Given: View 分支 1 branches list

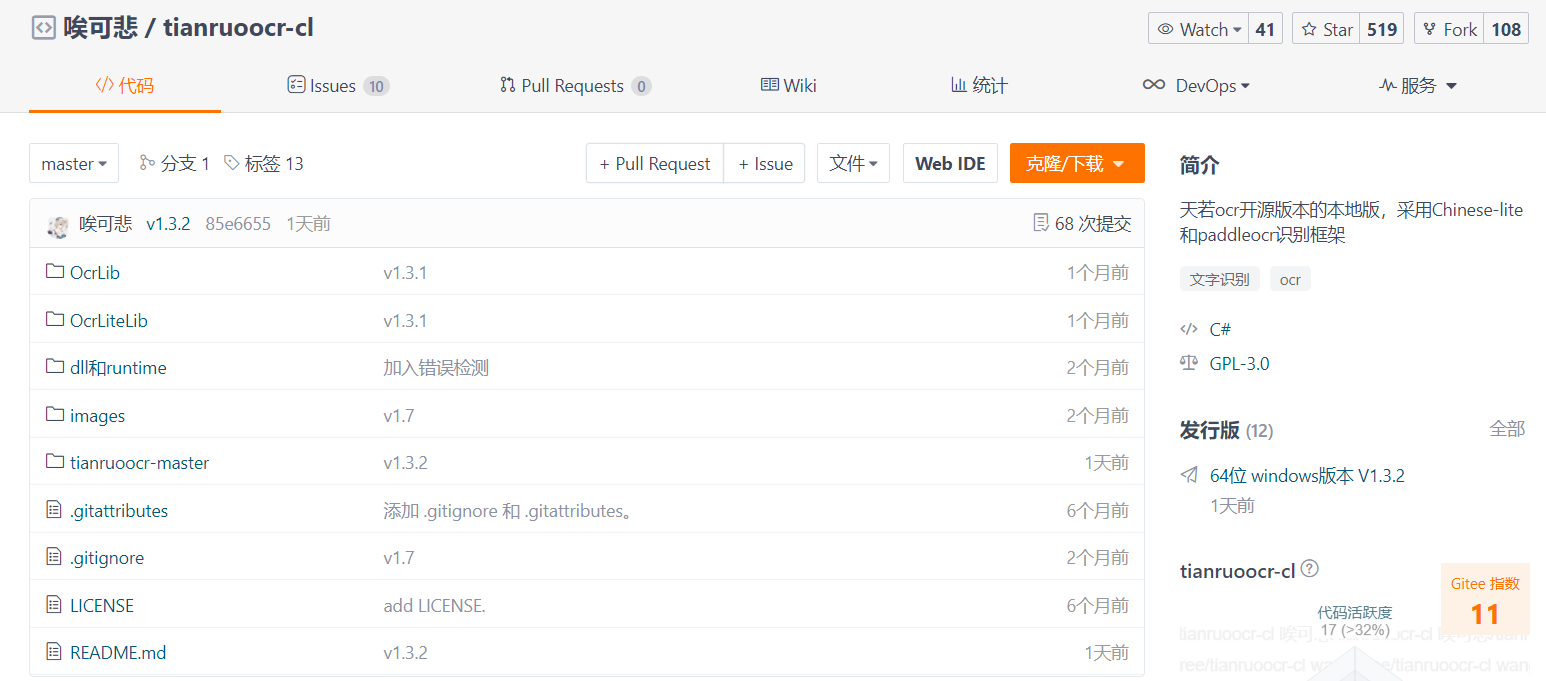Looking at the screenshot, I should 185,163.
